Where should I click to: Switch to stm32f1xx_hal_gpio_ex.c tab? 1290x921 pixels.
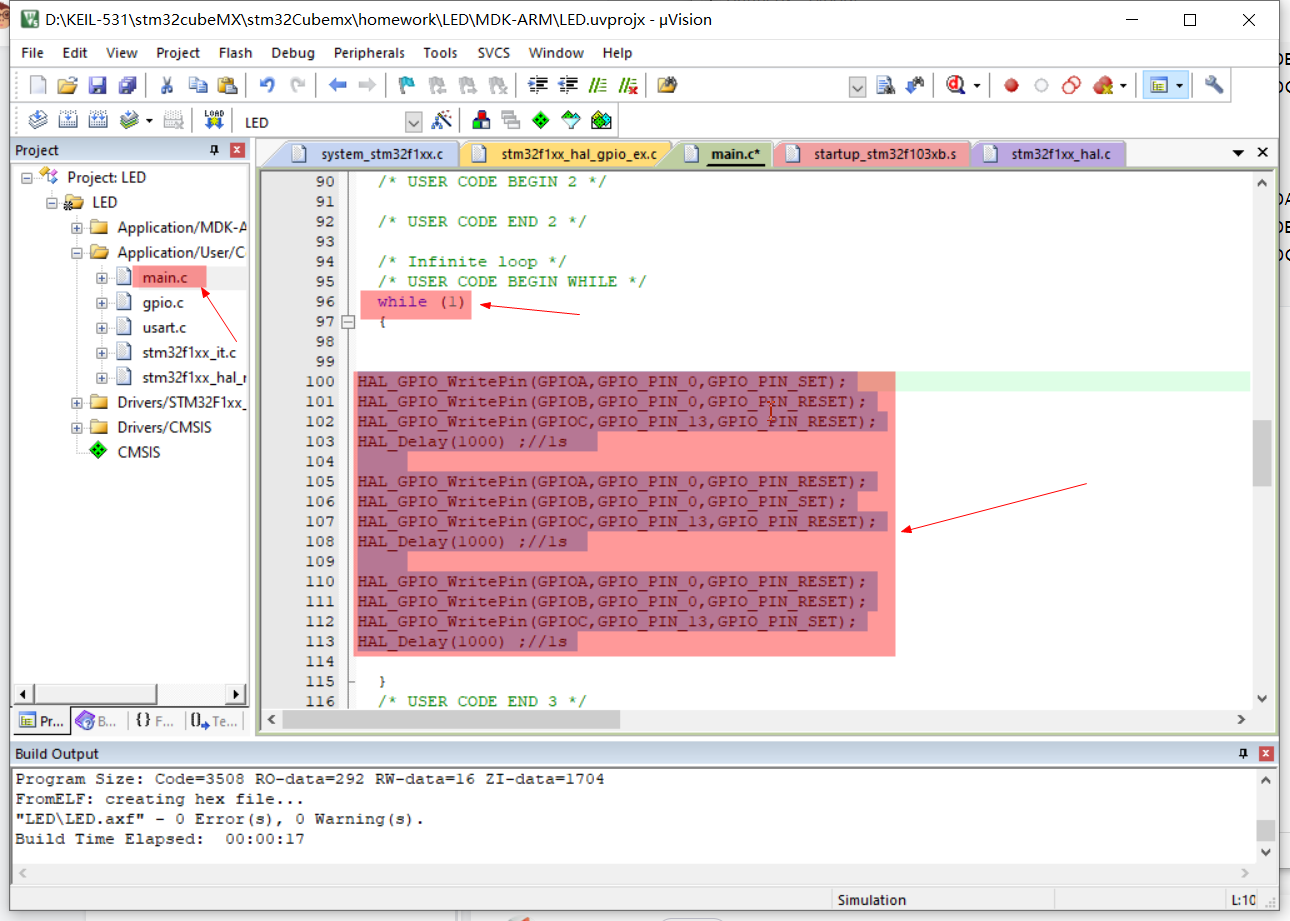click(566, 154)
